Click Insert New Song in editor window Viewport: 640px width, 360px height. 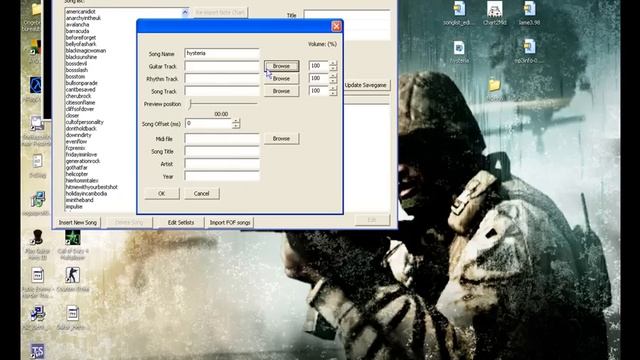pyautogui.click(x=78, y=222)
